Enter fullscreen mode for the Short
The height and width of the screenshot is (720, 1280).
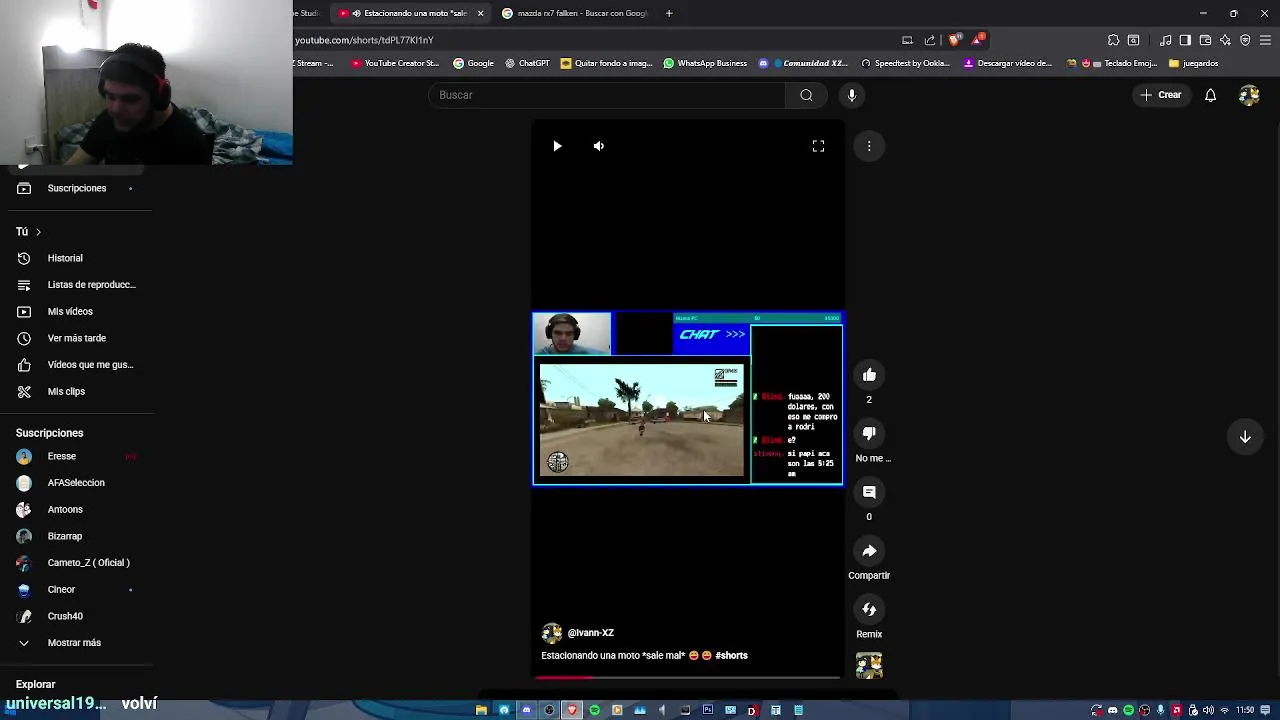[x=818, y=146]
